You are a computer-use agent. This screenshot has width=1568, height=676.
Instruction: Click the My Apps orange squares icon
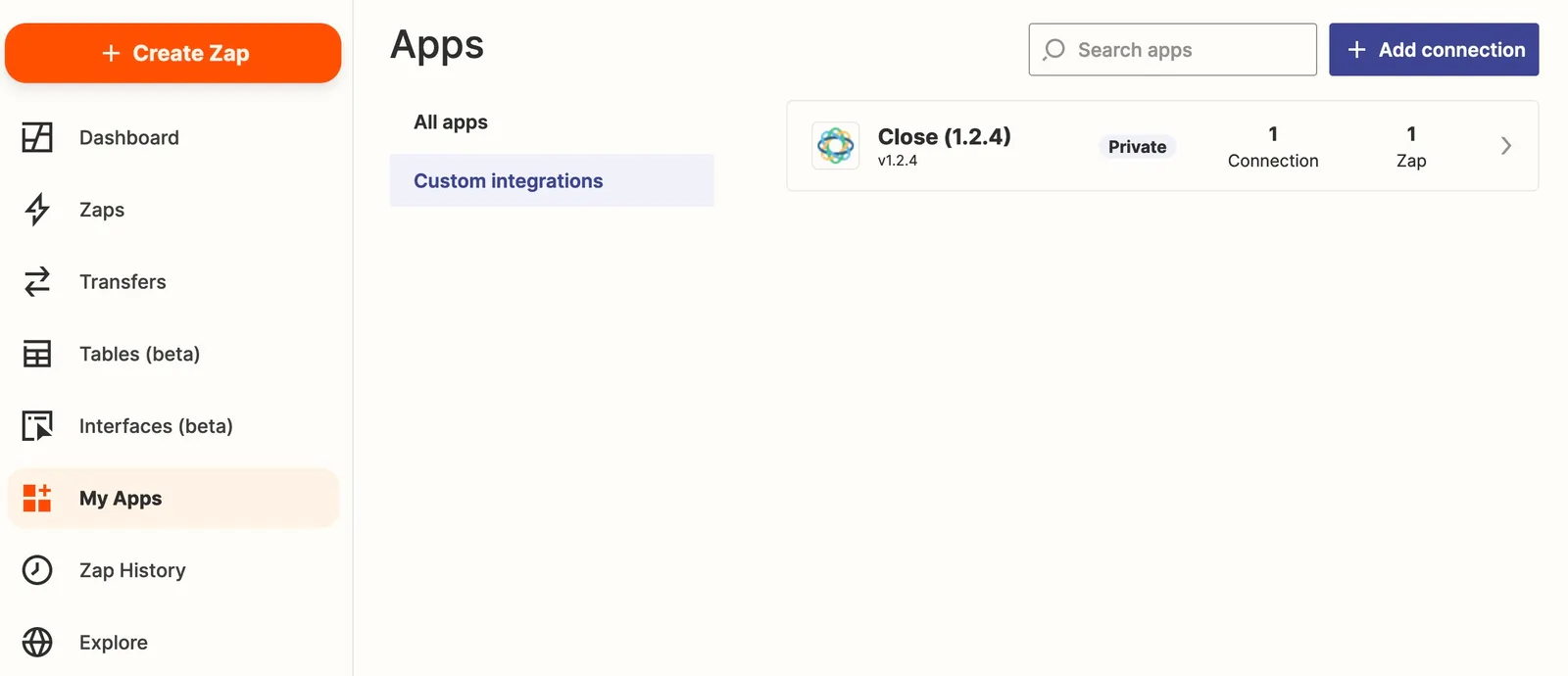pos(37,498)
